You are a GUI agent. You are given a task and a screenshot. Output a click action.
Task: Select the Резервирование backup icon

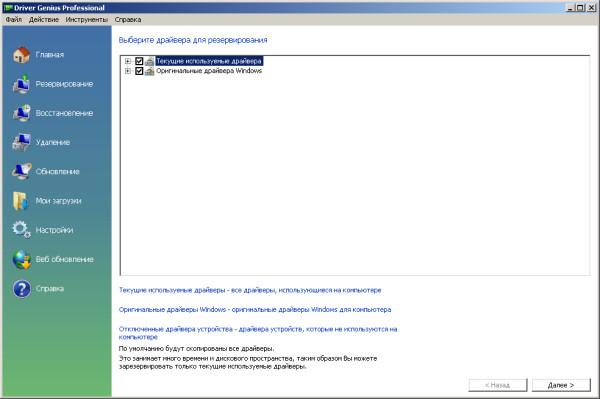[x=21, y=84]
